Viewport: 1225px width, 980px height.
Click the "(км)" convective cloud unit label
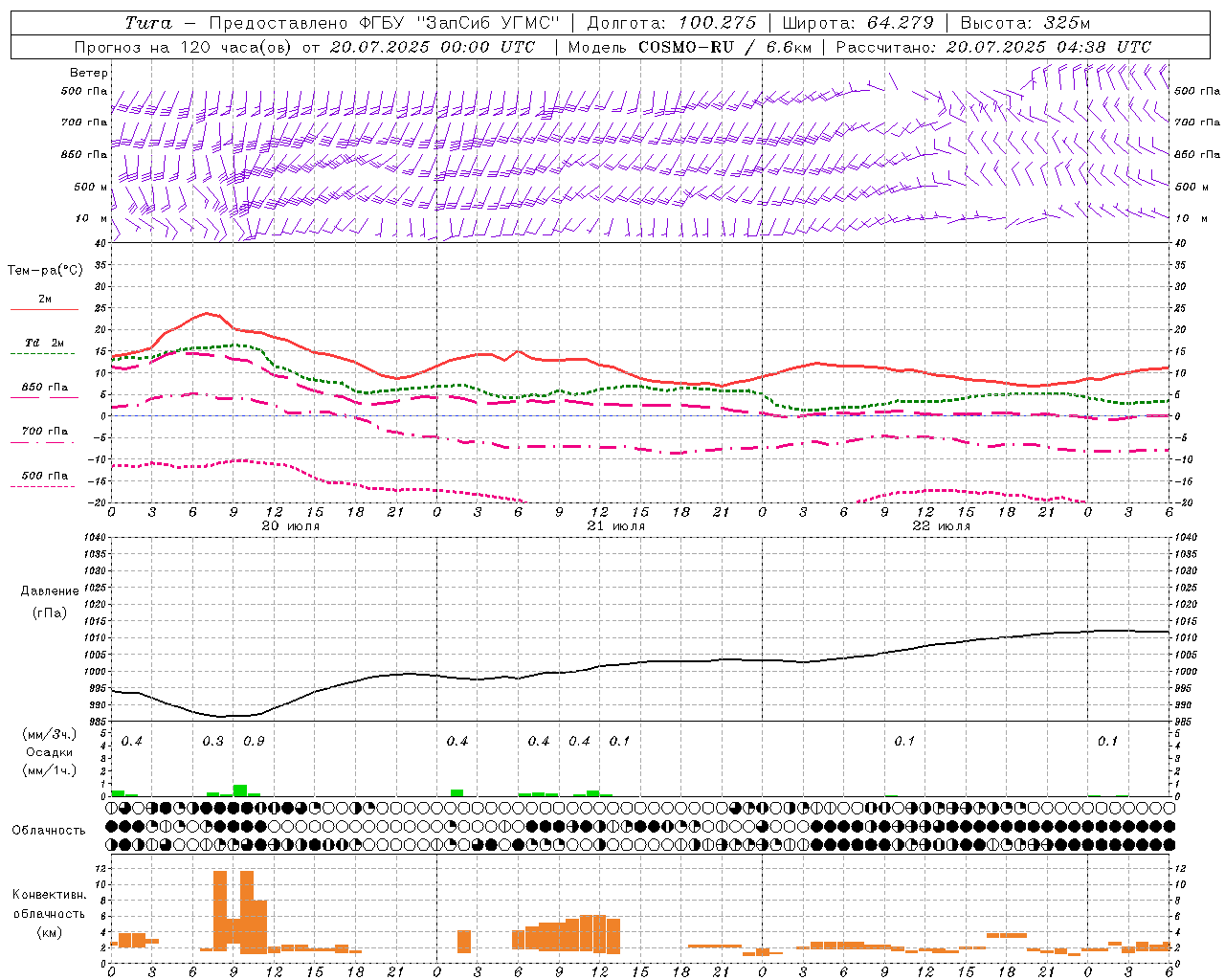(50, 932)
